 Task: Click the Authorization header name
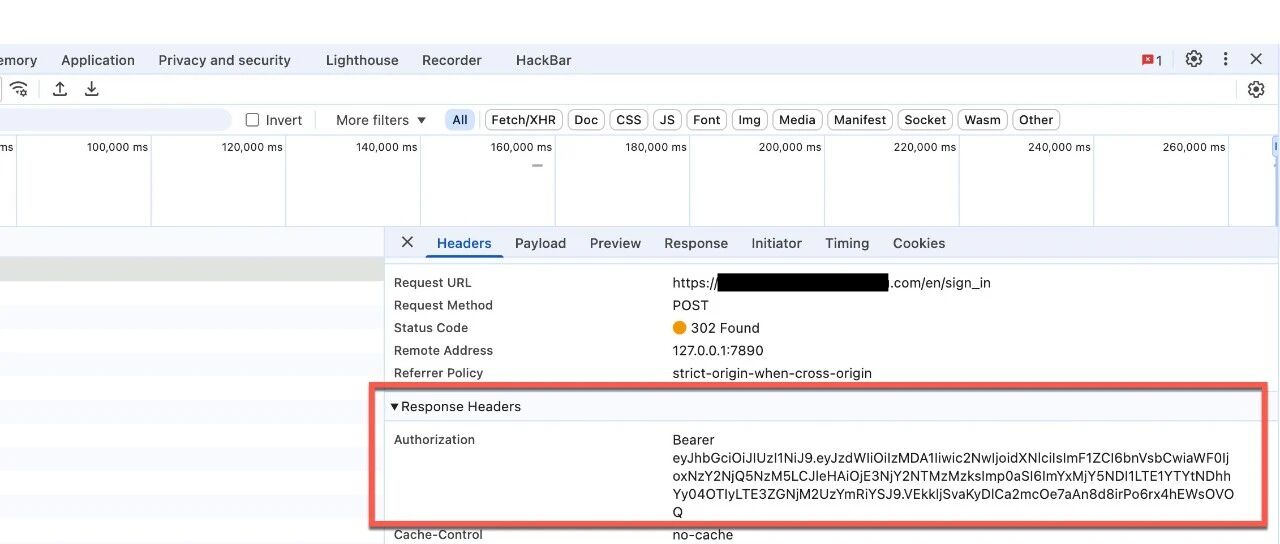pyautogui.click(x=434, y=439)
